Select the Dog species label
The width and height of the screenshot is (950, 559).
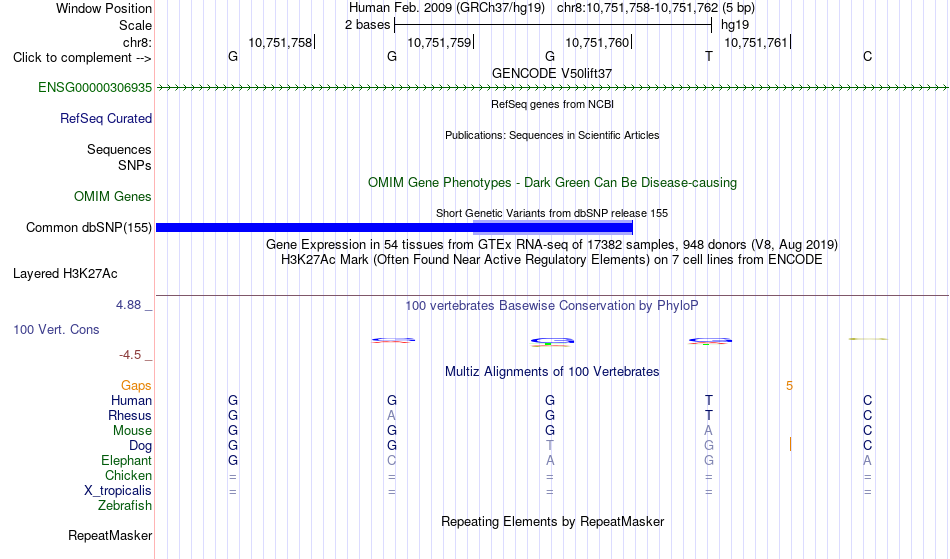(x=140, y=446)
